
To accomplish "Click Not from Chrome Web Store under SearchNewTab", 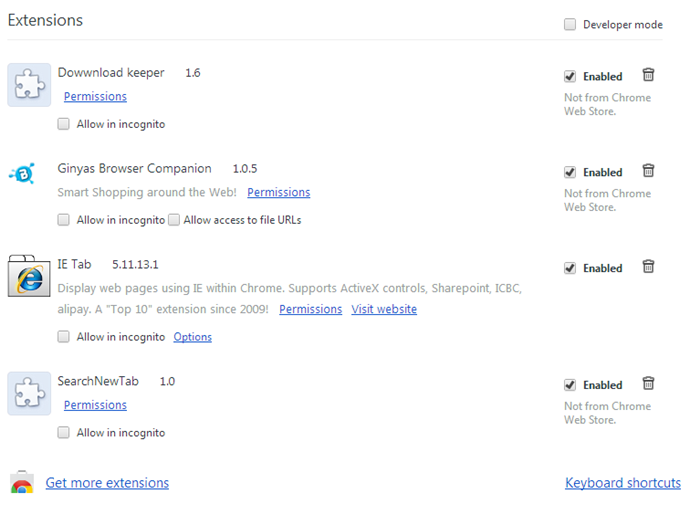I will [607, 413].
